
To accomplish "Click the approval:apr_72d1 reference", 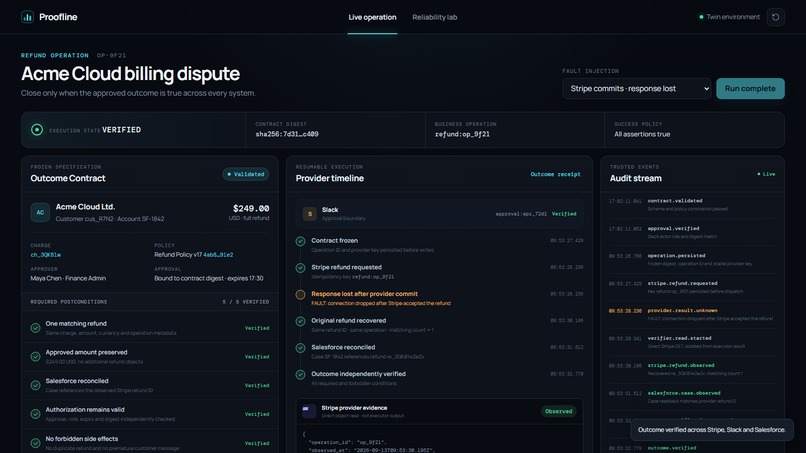I will coord(521,214).
